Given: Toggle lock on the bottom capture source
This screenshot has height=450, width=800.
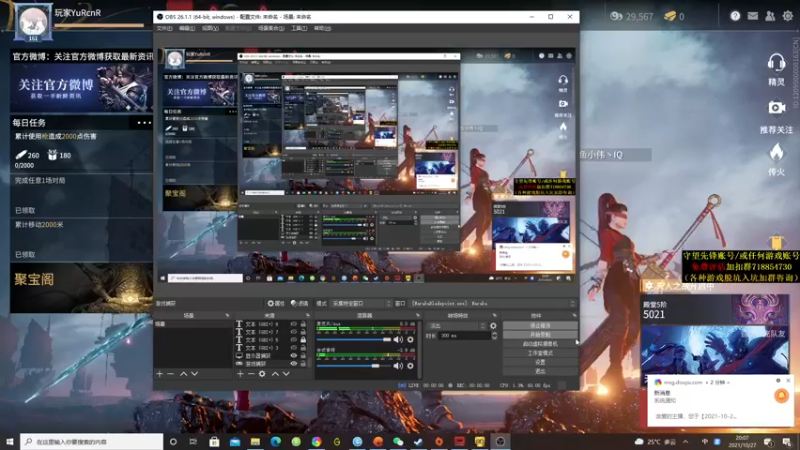Looking at the screenshot, I should point(303,363).
